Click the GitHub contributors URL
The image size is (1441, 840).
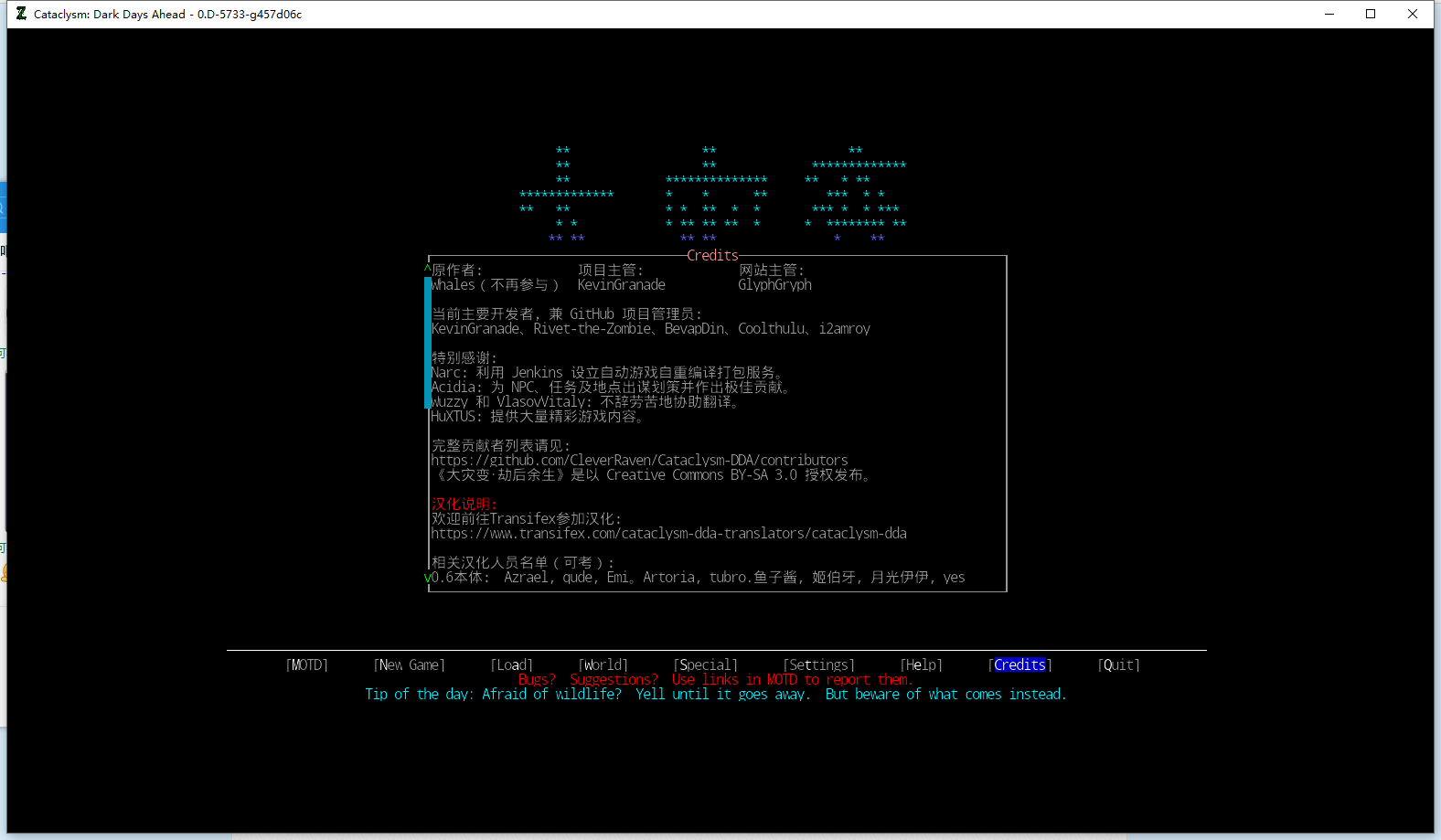point(640,461)
